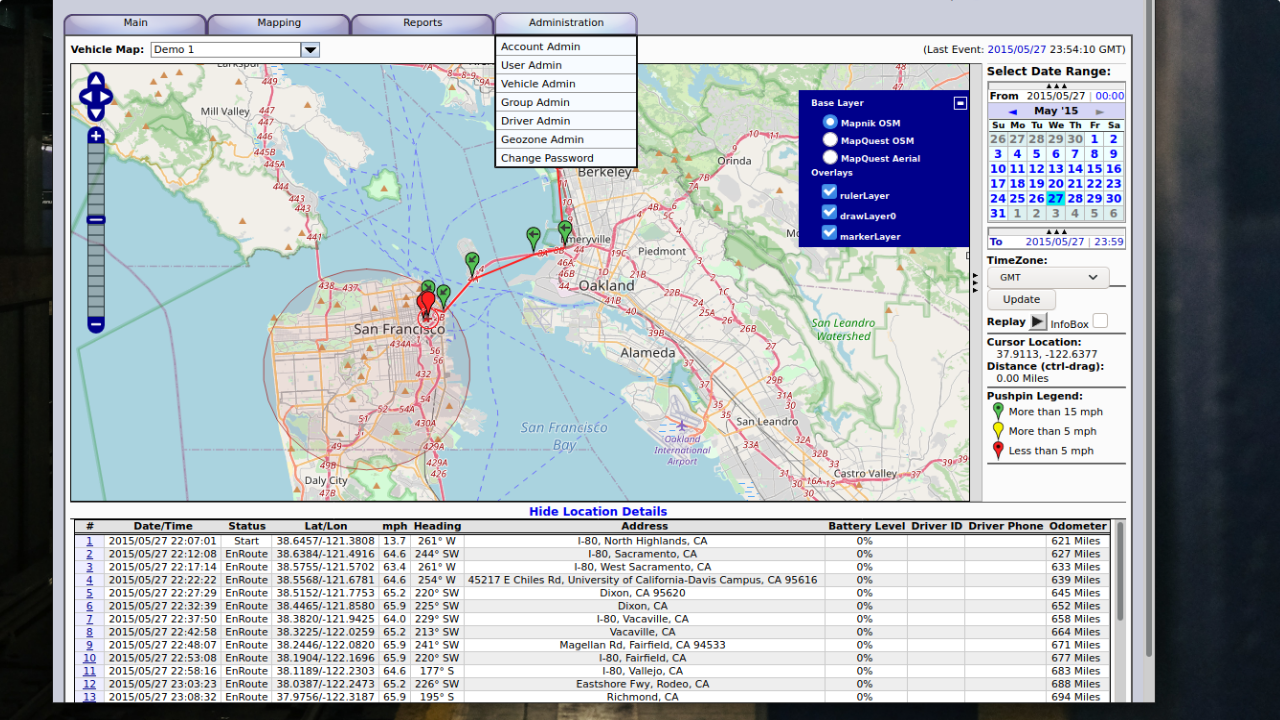The height and width of the screenshot is (720, 1280).
Task: Uncheck the rulerLayer overlay
Action: (x=829, y=192)
